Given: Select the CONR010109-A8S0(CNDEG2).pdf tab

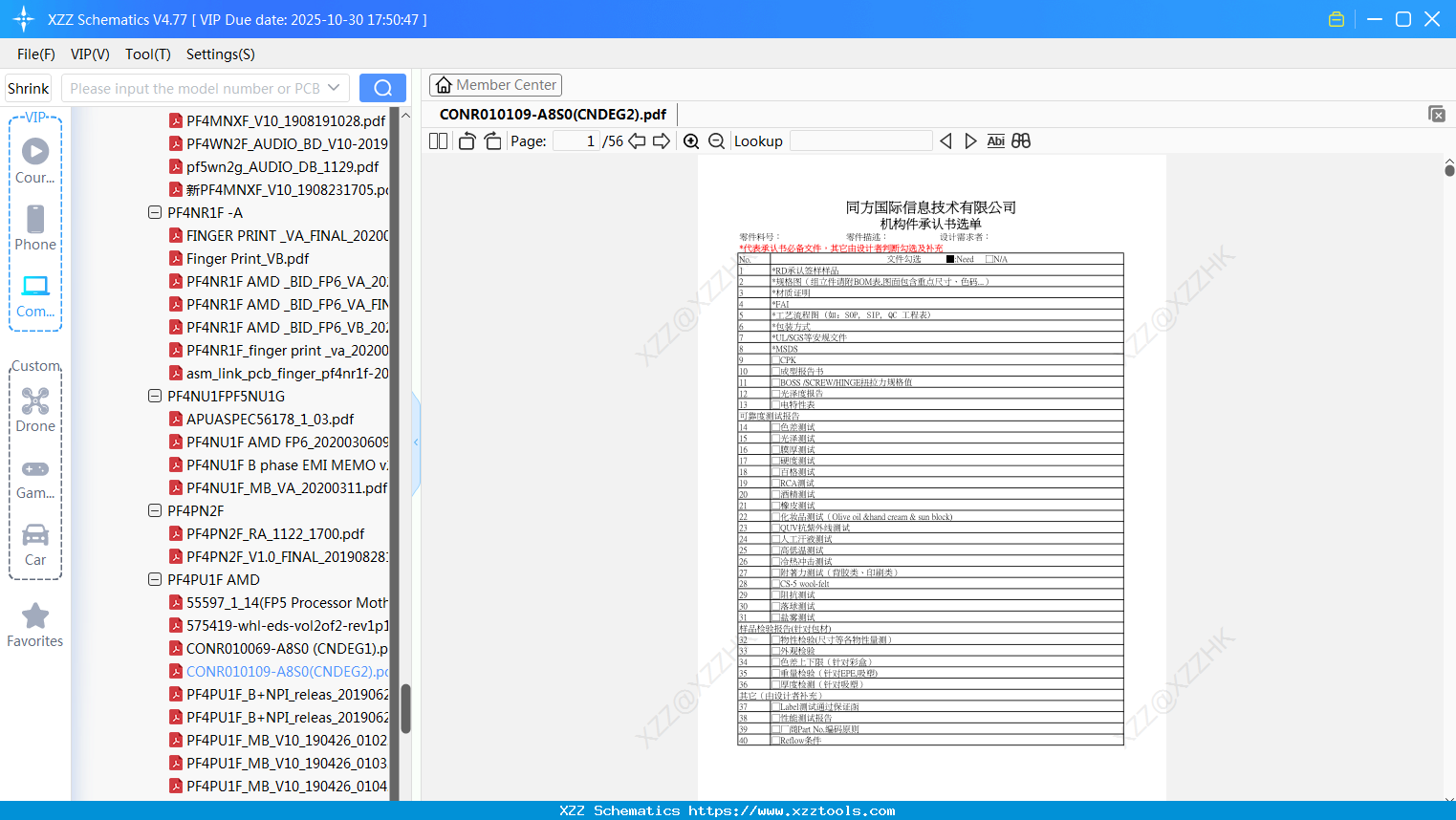Looking at the screenshot, I should pyautogui.click(x=553, y=114).
